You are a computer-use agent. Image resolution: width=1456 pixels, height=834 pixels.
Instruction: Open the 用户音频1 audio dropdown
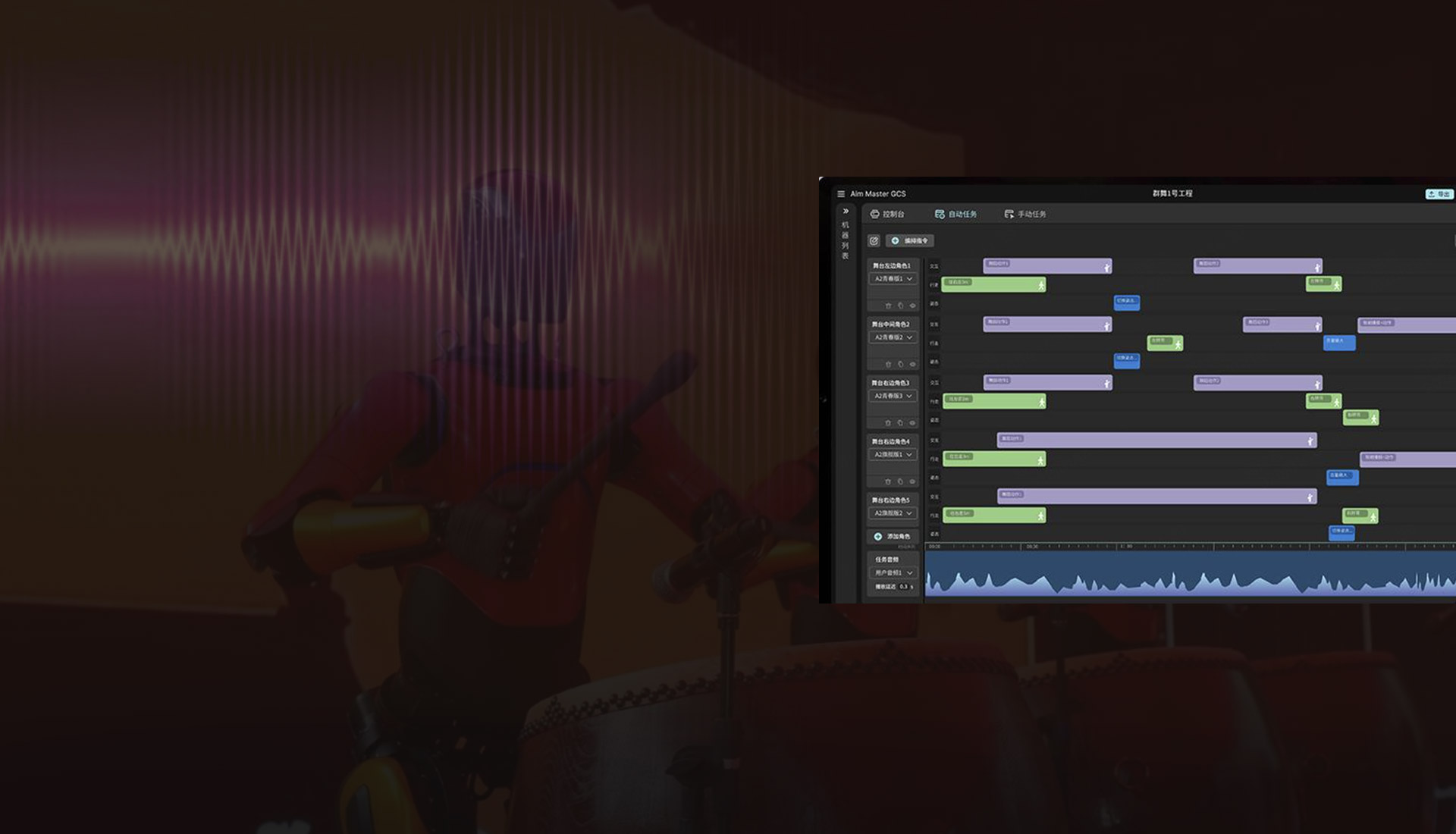point(893,572)
